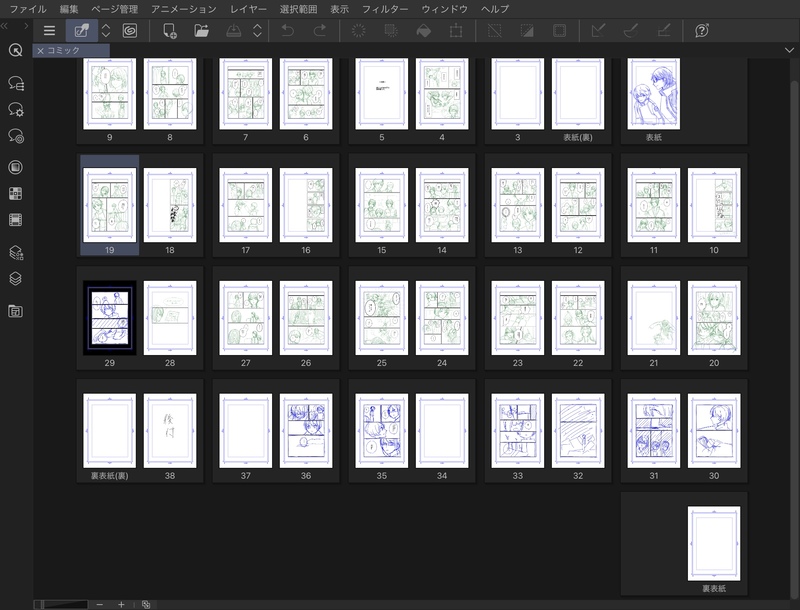The image size is (800, 610).
Task: Open the film strip Timeline icon in sidebar
Action: pyautogui.click(x=15, y=220)
